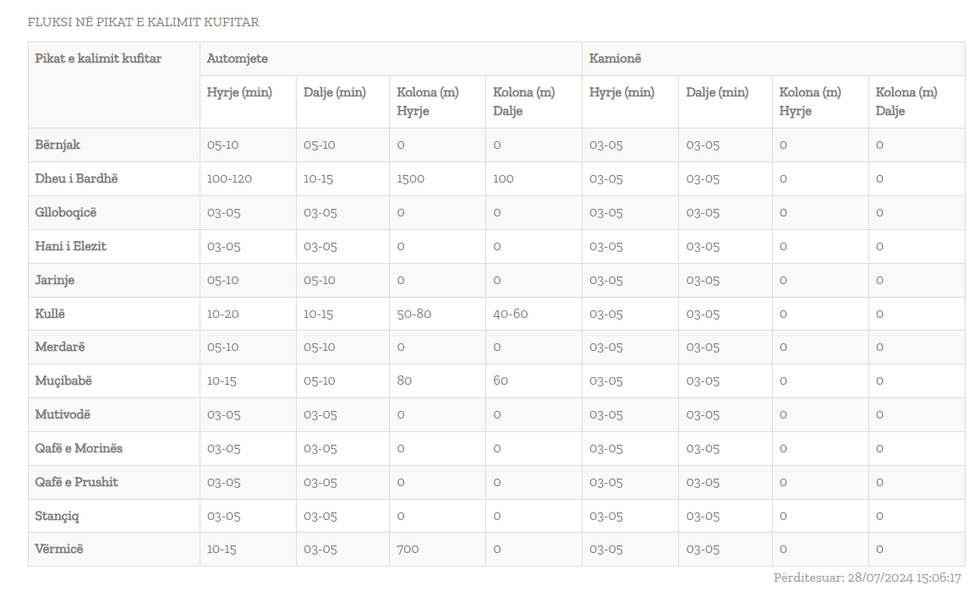Click the Pikat e kalimit kufitar header

98,59
